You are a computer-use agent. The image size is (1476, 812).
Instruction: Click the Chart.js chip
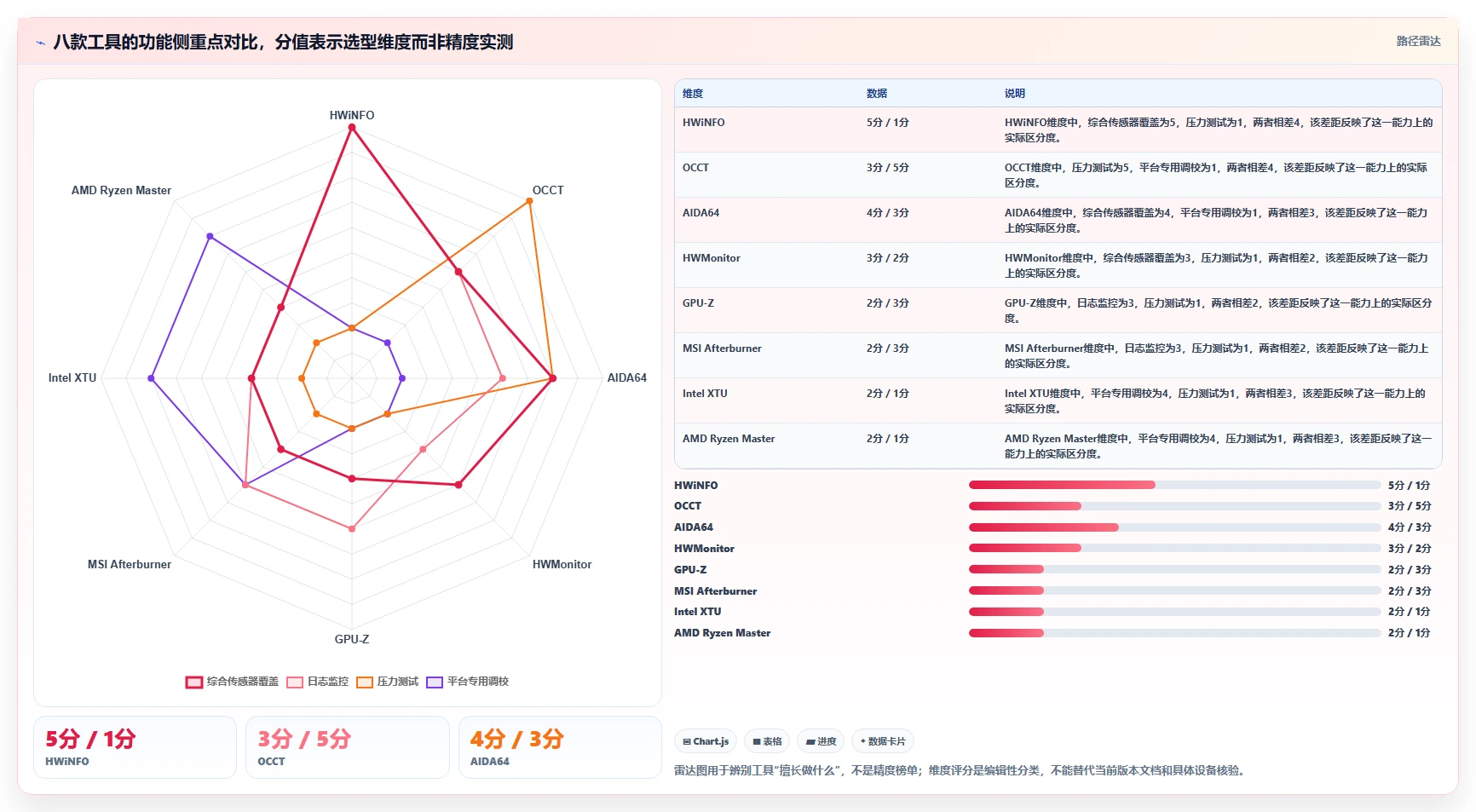click(706, 741)
